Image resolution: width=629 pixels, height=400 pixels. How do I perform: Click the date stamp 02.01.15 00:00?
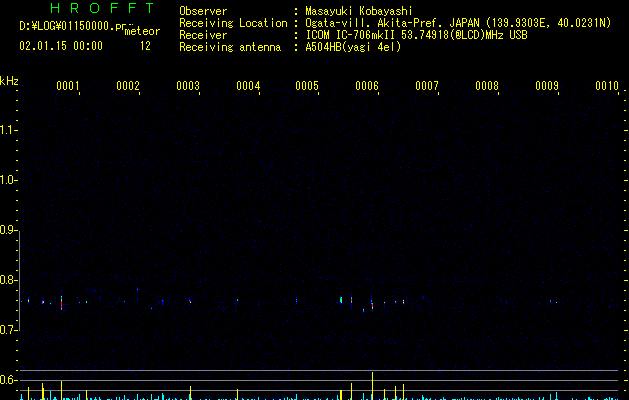tap(61, 46)
